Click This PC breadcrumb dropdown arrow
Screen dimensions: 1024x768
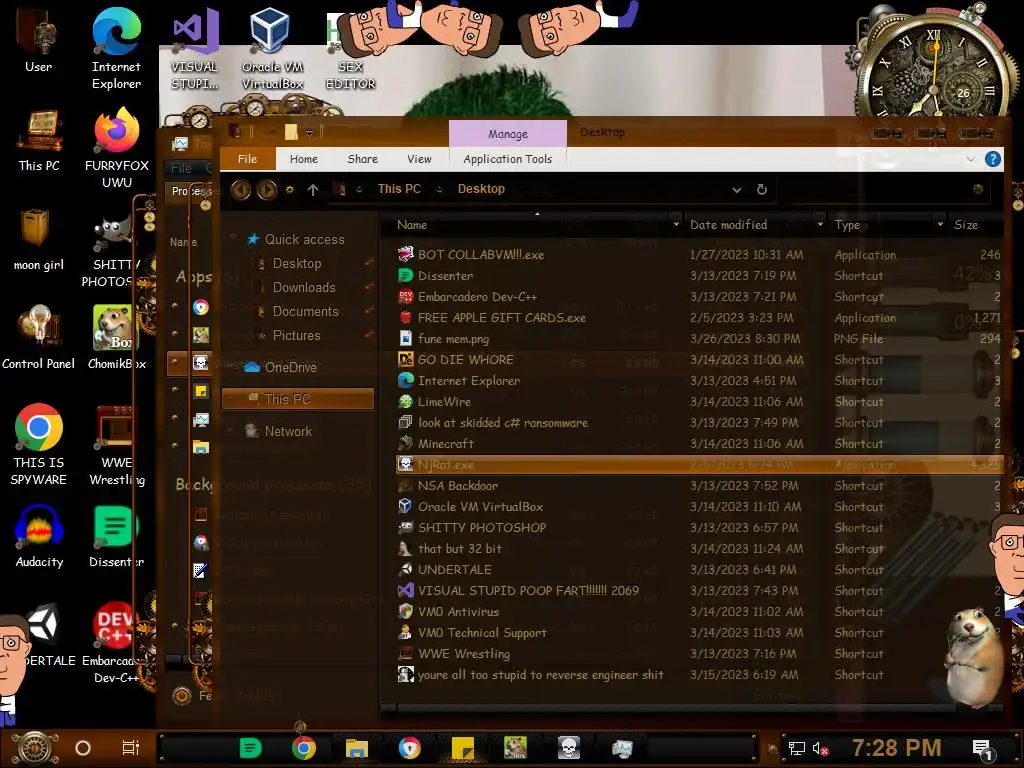pos(439,189)
